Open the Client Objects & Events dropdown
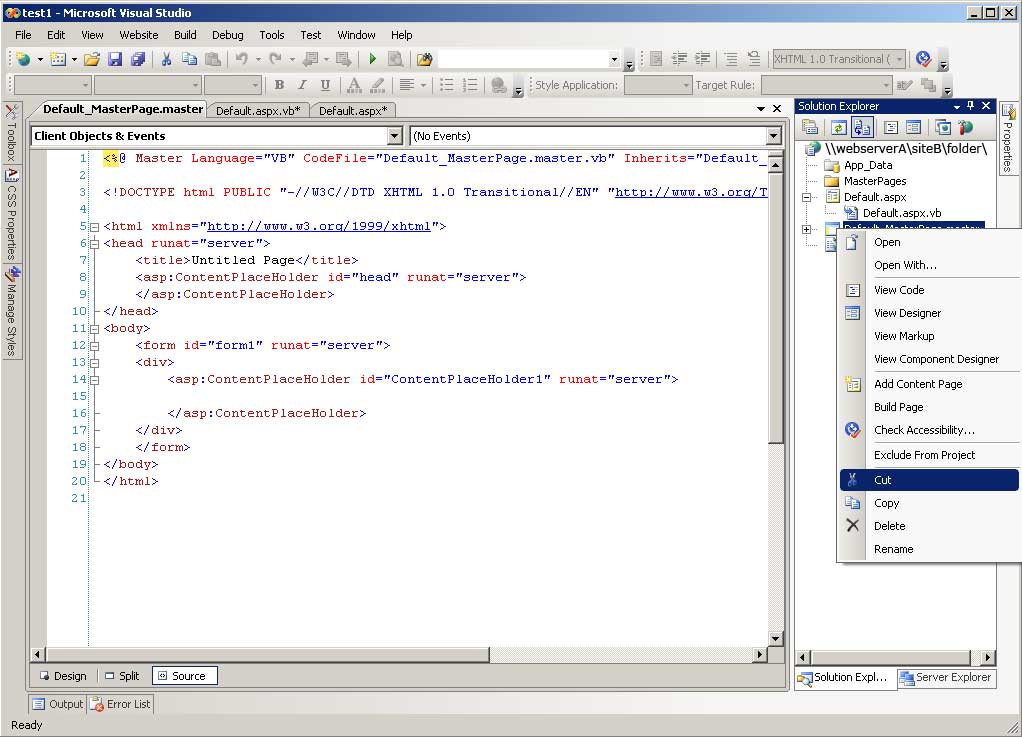The width and height of the screenshot is (1022, 737). (394, 136)
